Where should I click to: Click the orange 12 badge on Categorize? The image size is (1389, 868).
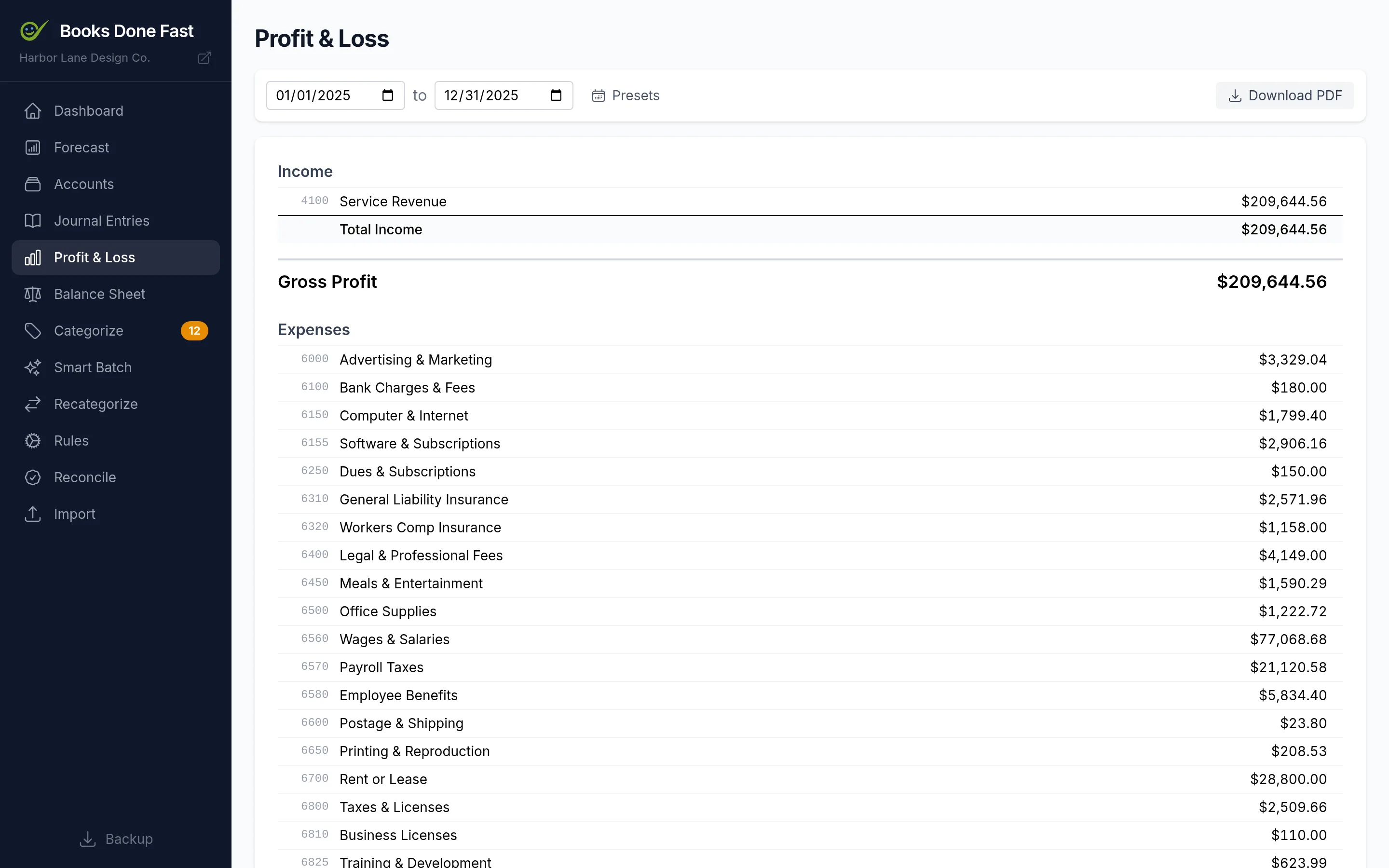(194, 331)
